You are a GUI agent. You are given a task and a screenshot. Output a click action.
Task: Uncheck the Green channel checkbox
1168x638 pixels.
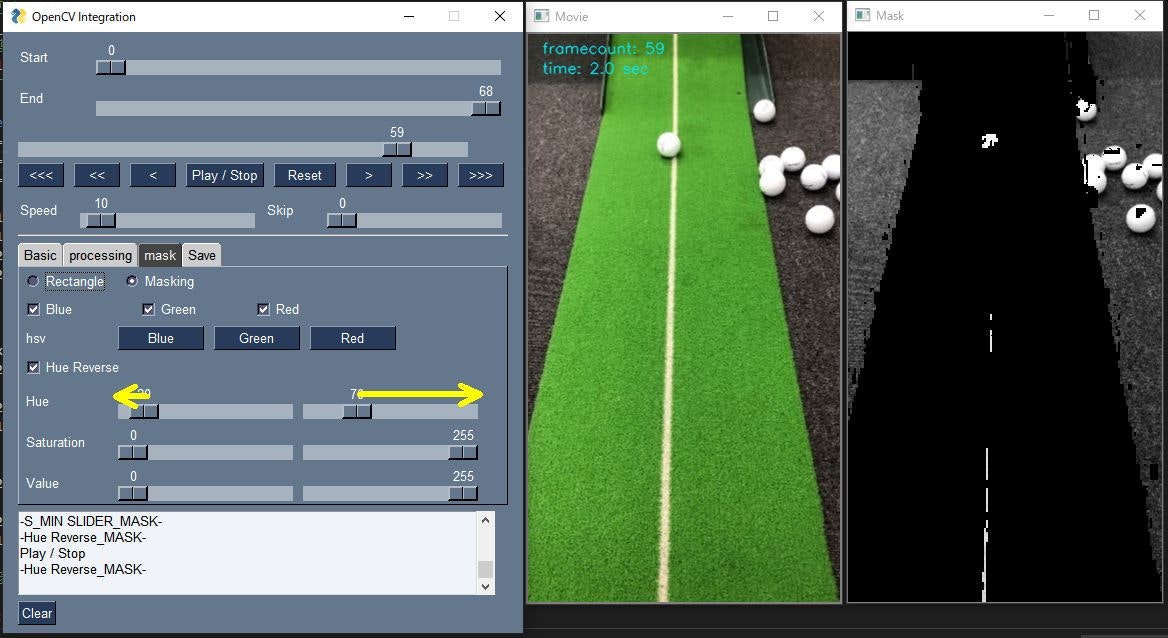click(148, 309)
